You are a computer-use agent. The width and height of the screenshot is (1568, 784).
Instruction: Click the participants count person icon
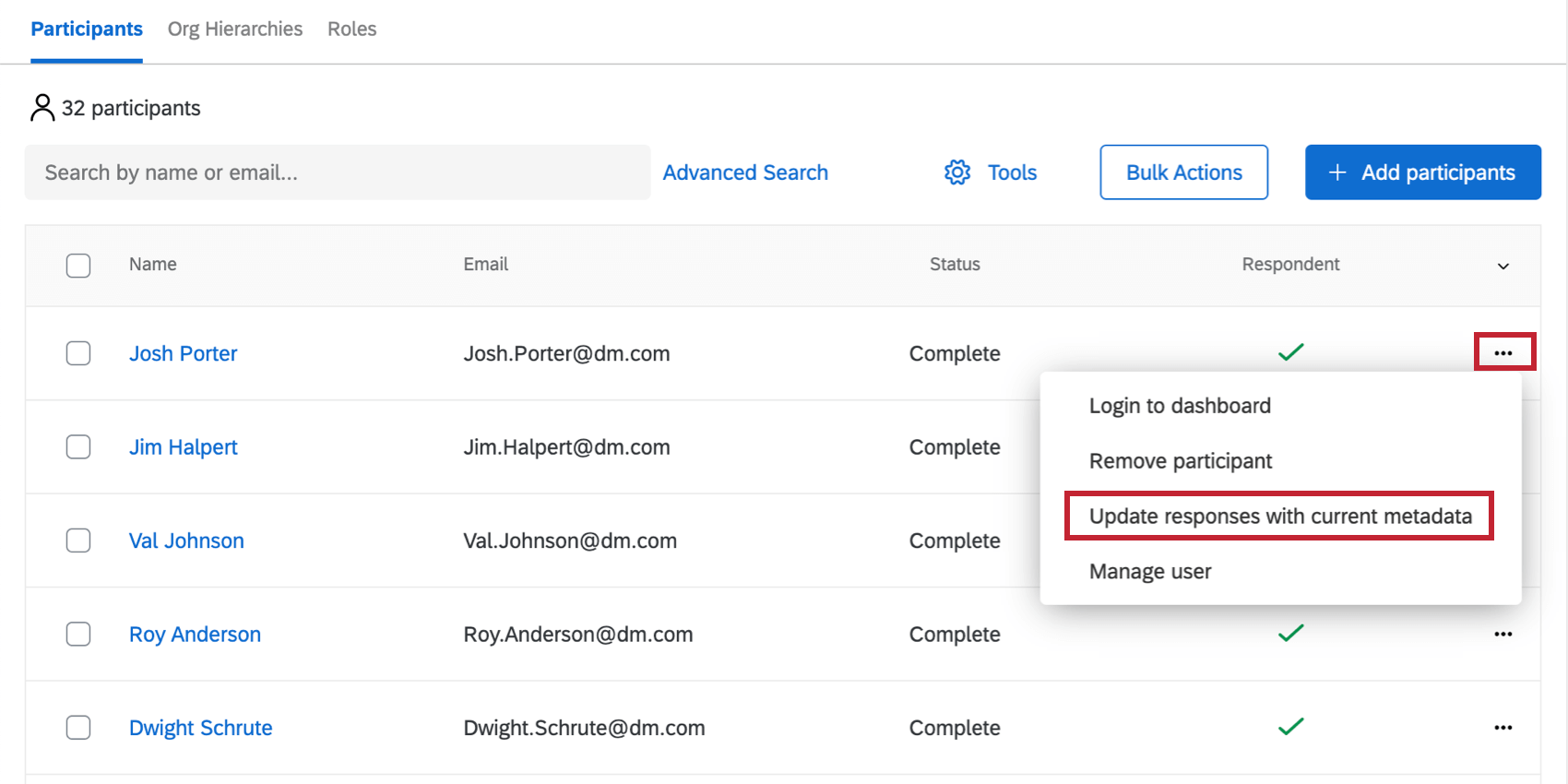[42, 108]
